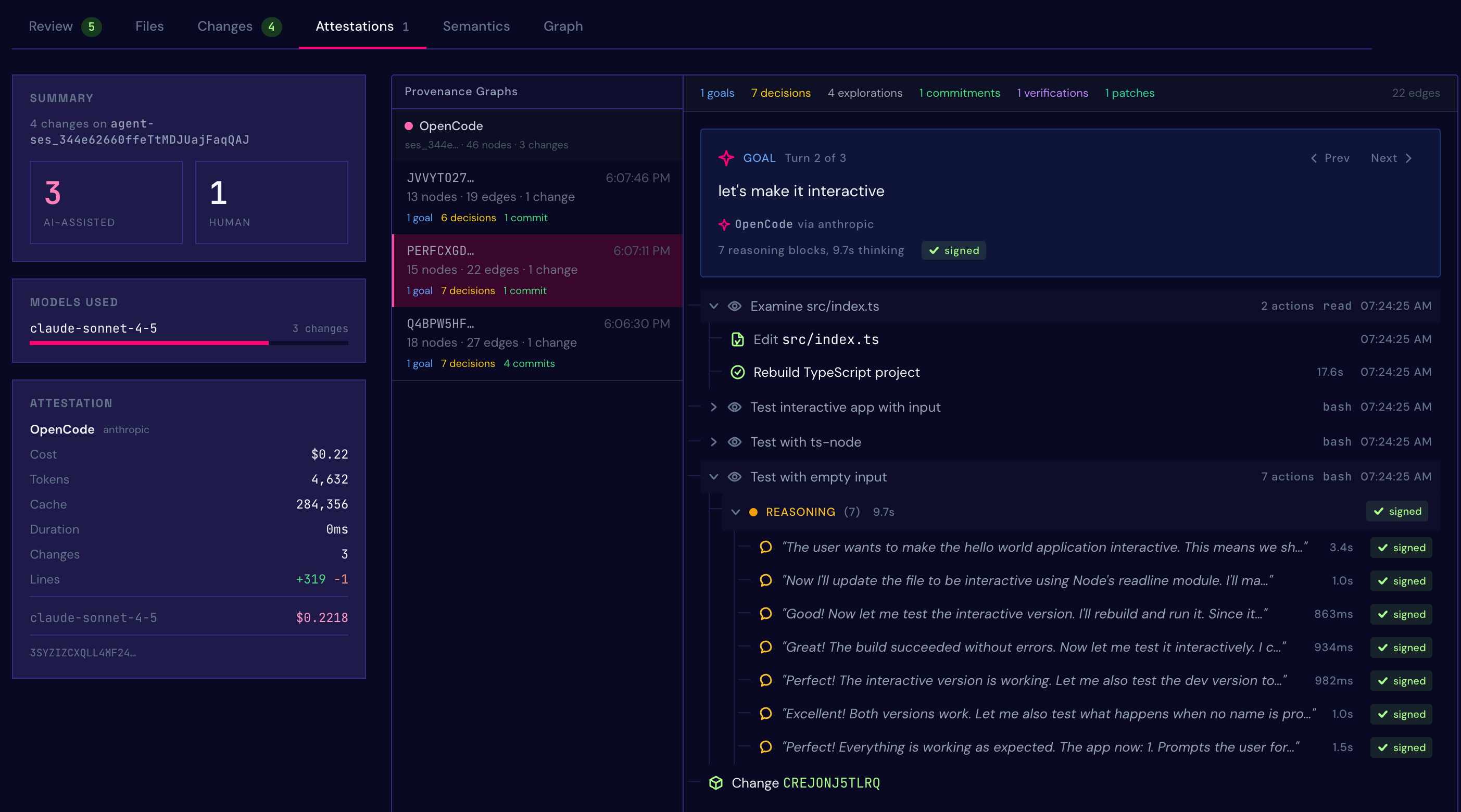Click the 3 AI-ASSISTED summary card

tap(106, 202)
